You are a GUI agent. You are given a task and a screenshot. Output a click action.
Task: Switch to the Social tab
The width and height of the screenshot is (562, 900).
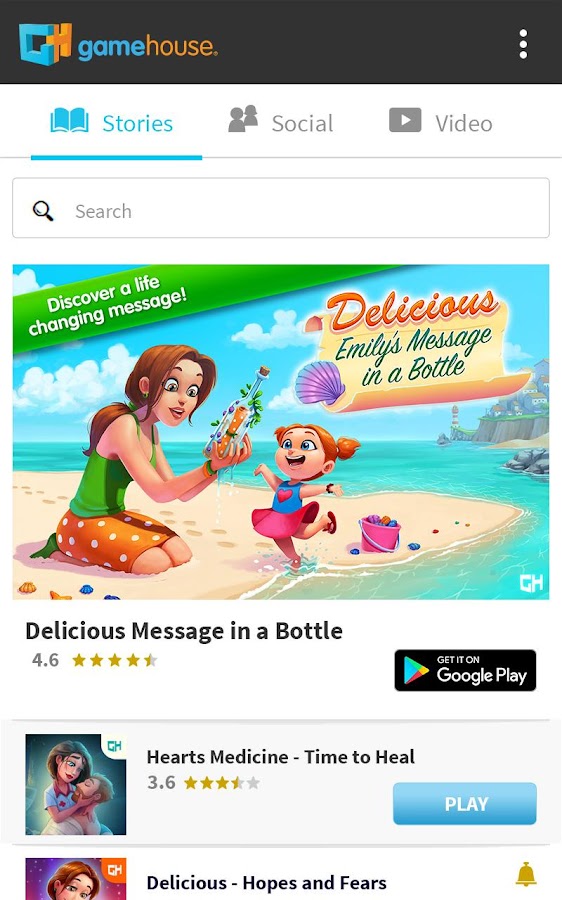[281, 123]
